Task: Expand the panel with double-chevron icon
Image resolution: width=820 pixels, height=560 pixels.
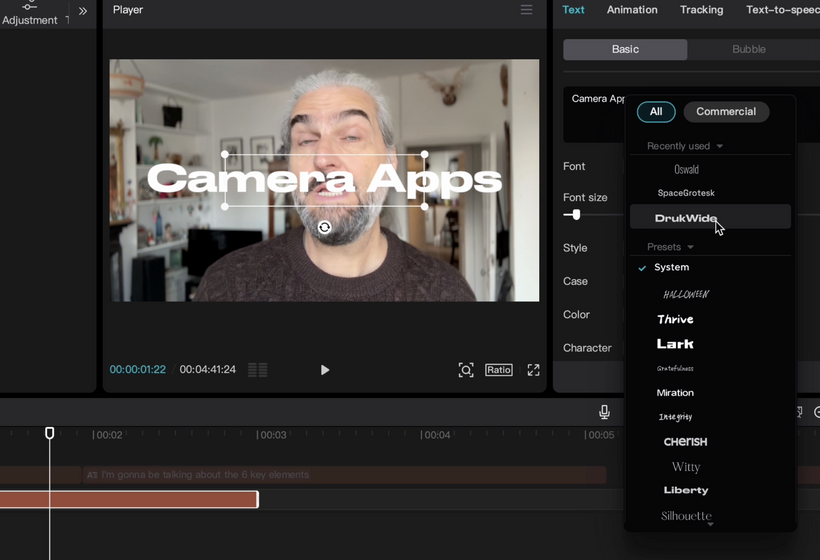Action: tap(83, 11)
